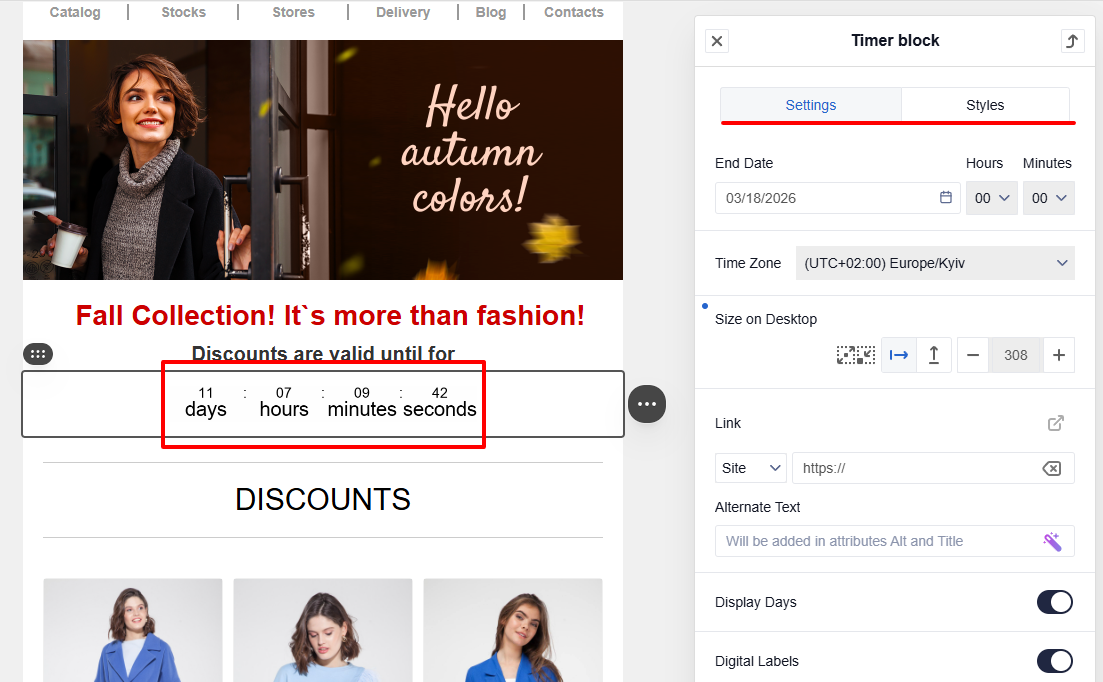
Task: Click the first product image with blue coat
Action: 133,630
